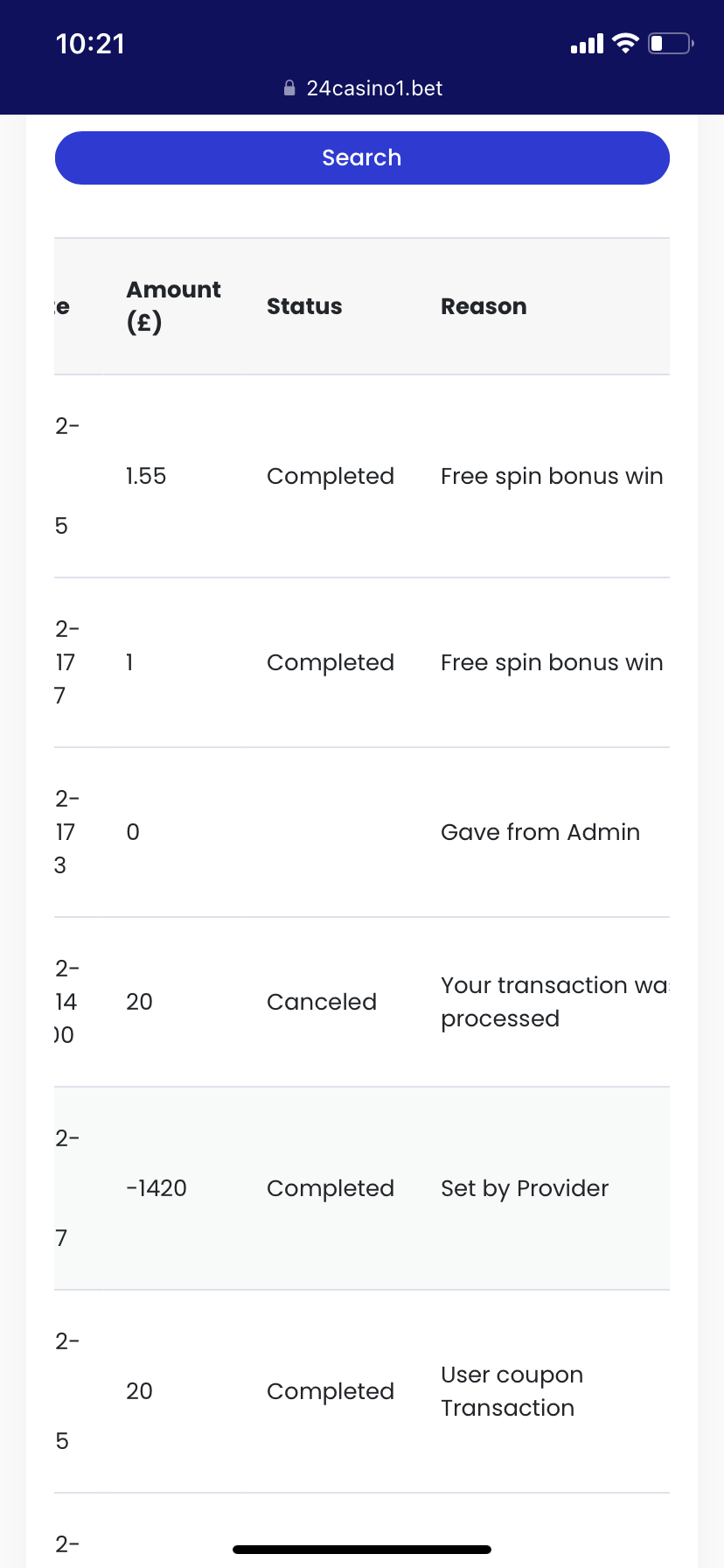Tap the cellular signal bars icon
724x1568 pixels.
(x=587, y=44)
